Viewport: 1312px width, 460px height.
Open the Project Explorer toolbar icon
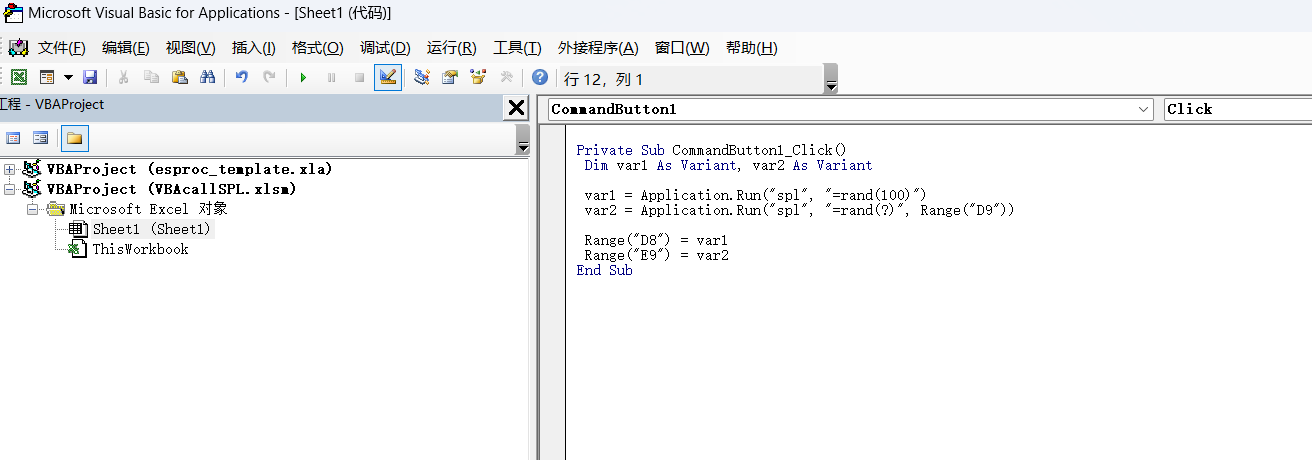click(422, 77)
